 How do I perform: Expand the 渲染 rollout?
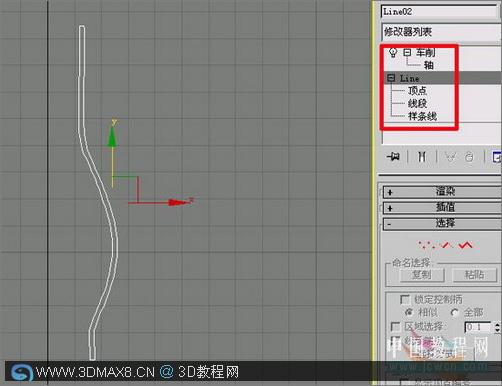click(442, 192)
